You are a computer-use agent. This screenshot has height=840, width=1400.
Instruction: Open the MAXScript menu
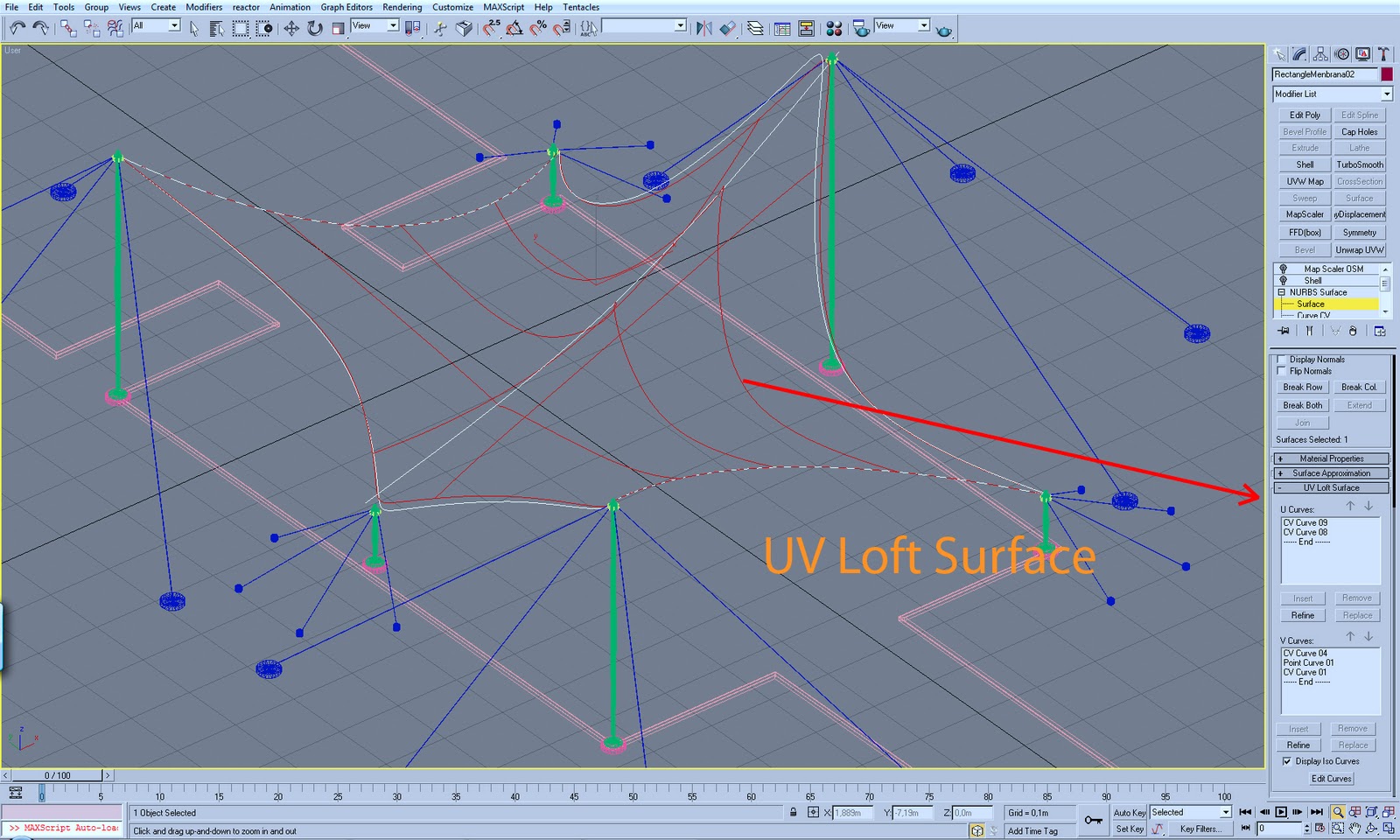[x=504, y=7]
